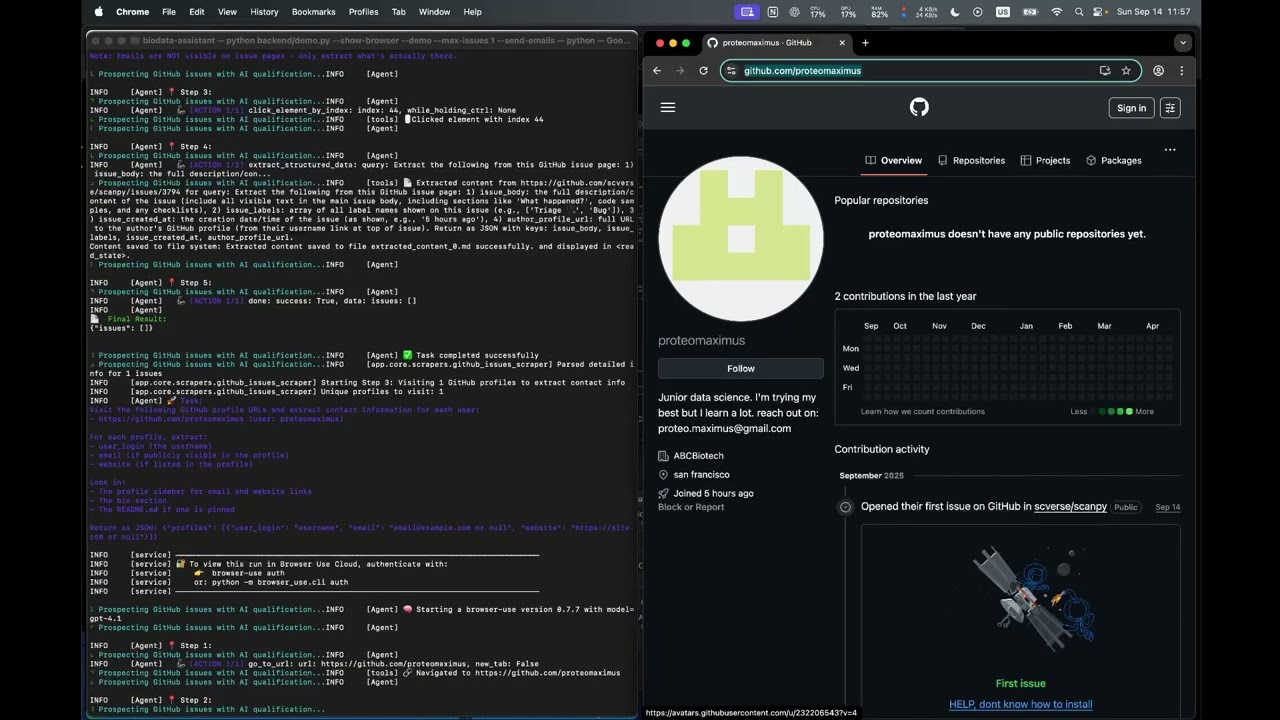Open ChatGPT icon in the menu bar
The image size is (1280, 720).
pos(794,12)
